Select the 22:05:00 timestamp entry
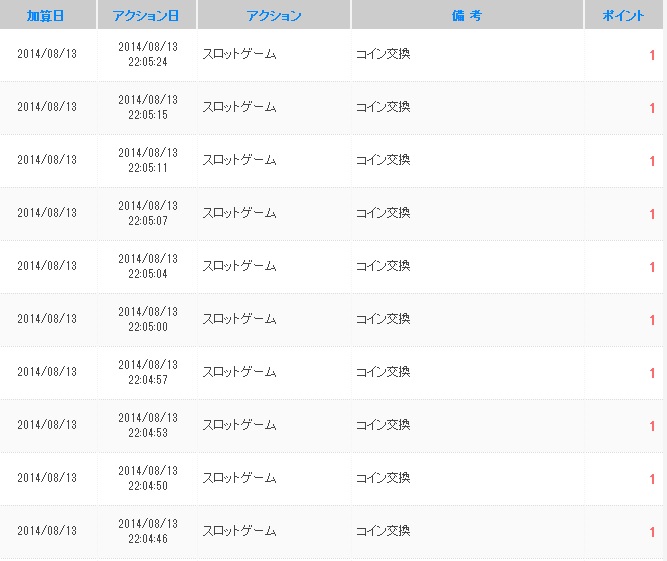The height and width of the screenshot is (561, 667). coord(148,326)
